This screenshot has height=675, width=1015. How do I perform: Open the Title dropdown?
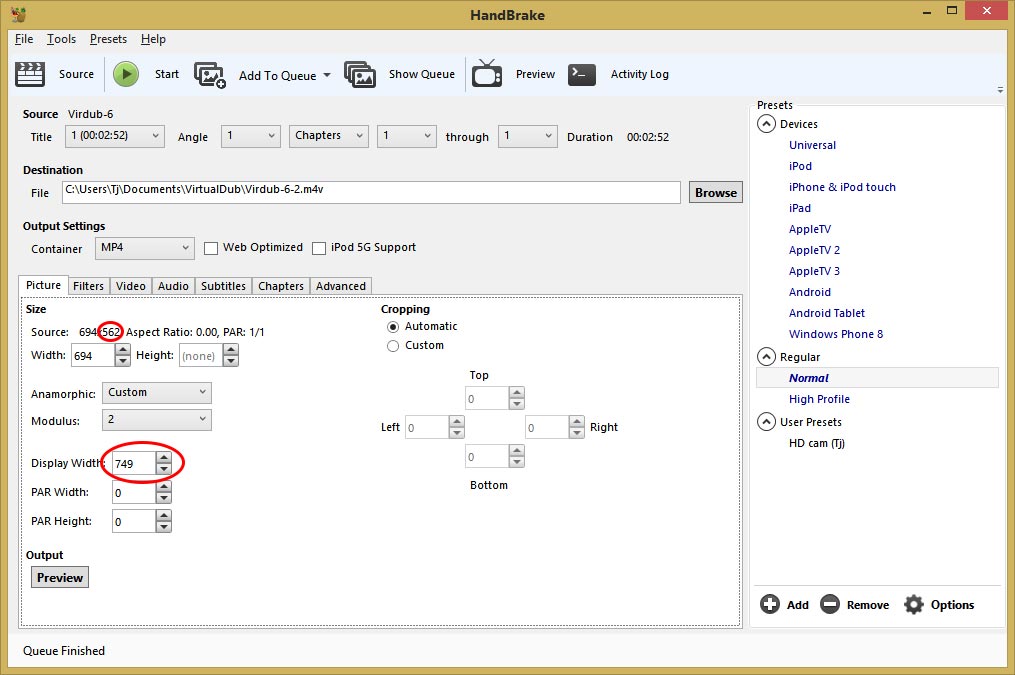(x=115, y=136)
